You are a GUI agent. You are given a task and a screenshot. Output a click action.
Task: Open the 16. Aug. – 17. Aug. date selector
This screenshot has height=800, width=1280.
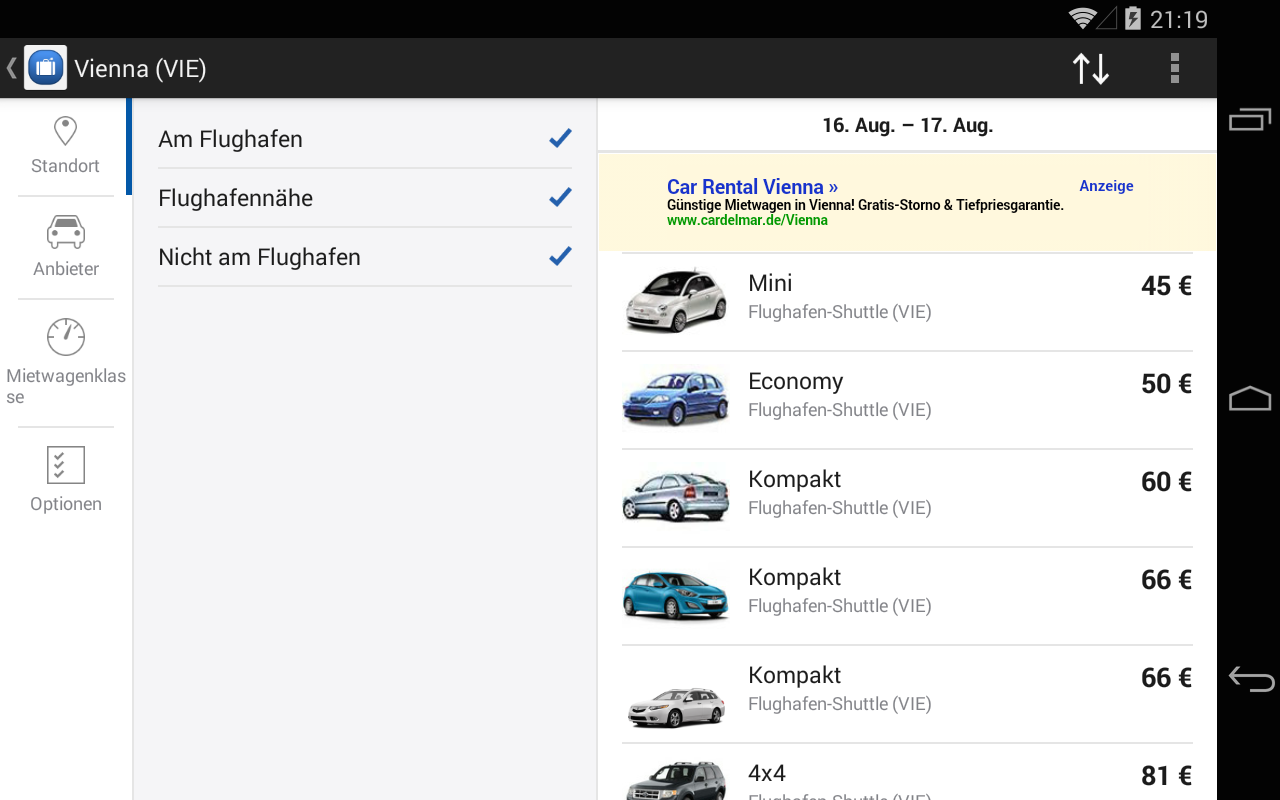906,125
